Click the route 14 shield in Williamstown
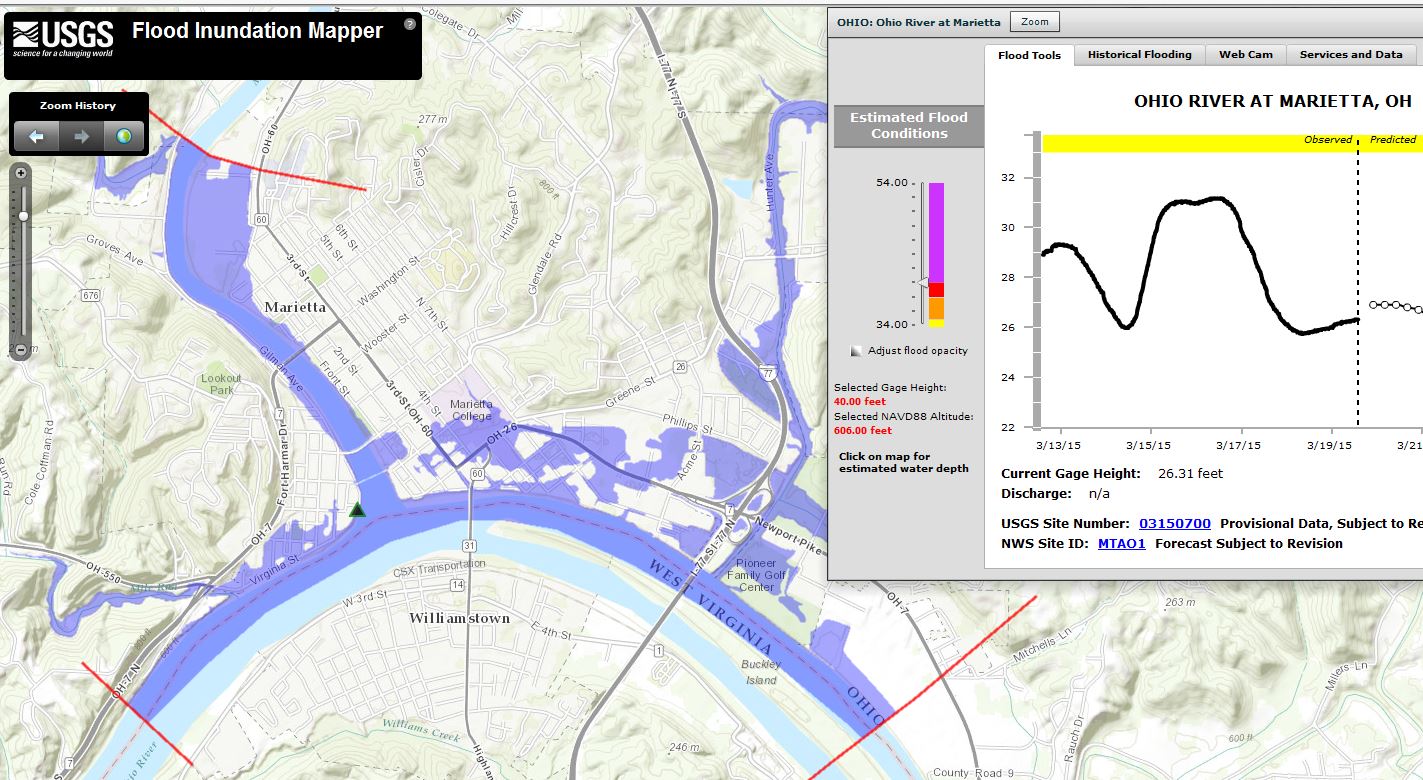The height and width of the screenshot is (780, 1423). (457, 584)
